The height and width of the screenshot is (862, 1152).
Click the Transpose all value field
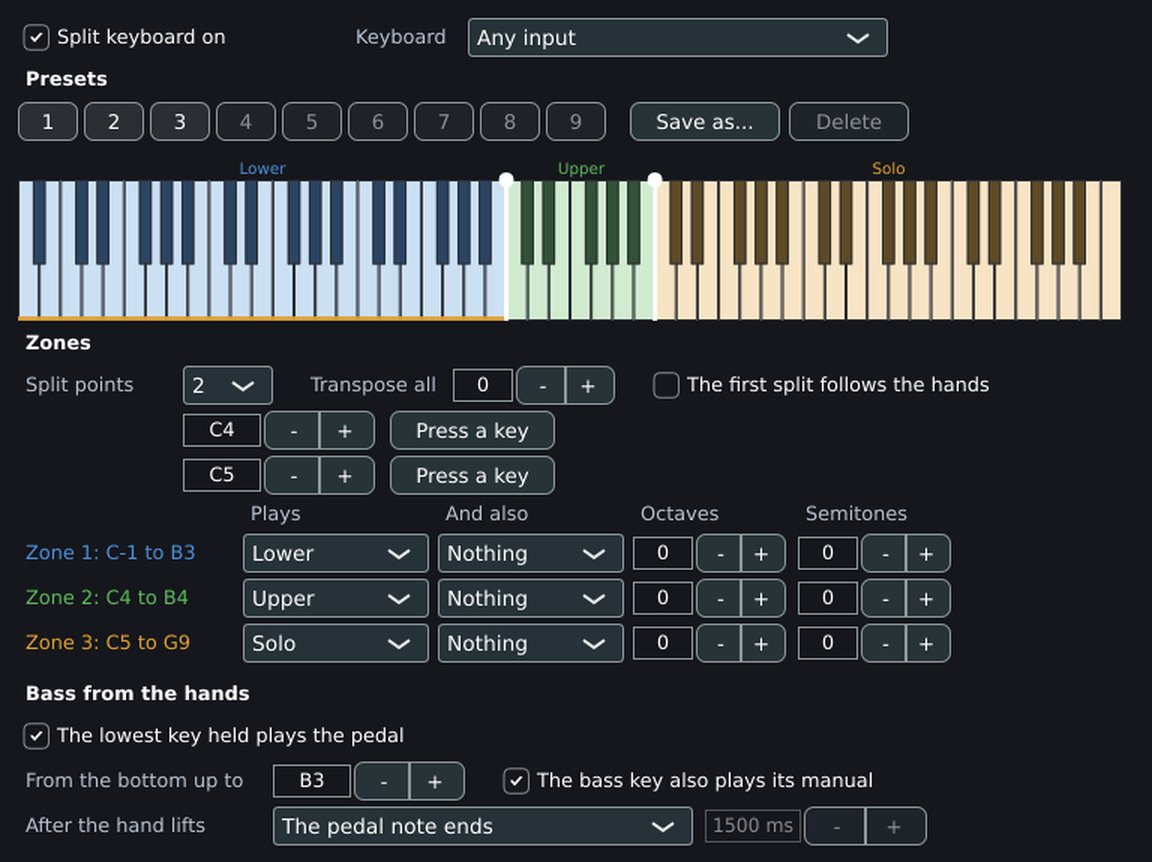483,385
